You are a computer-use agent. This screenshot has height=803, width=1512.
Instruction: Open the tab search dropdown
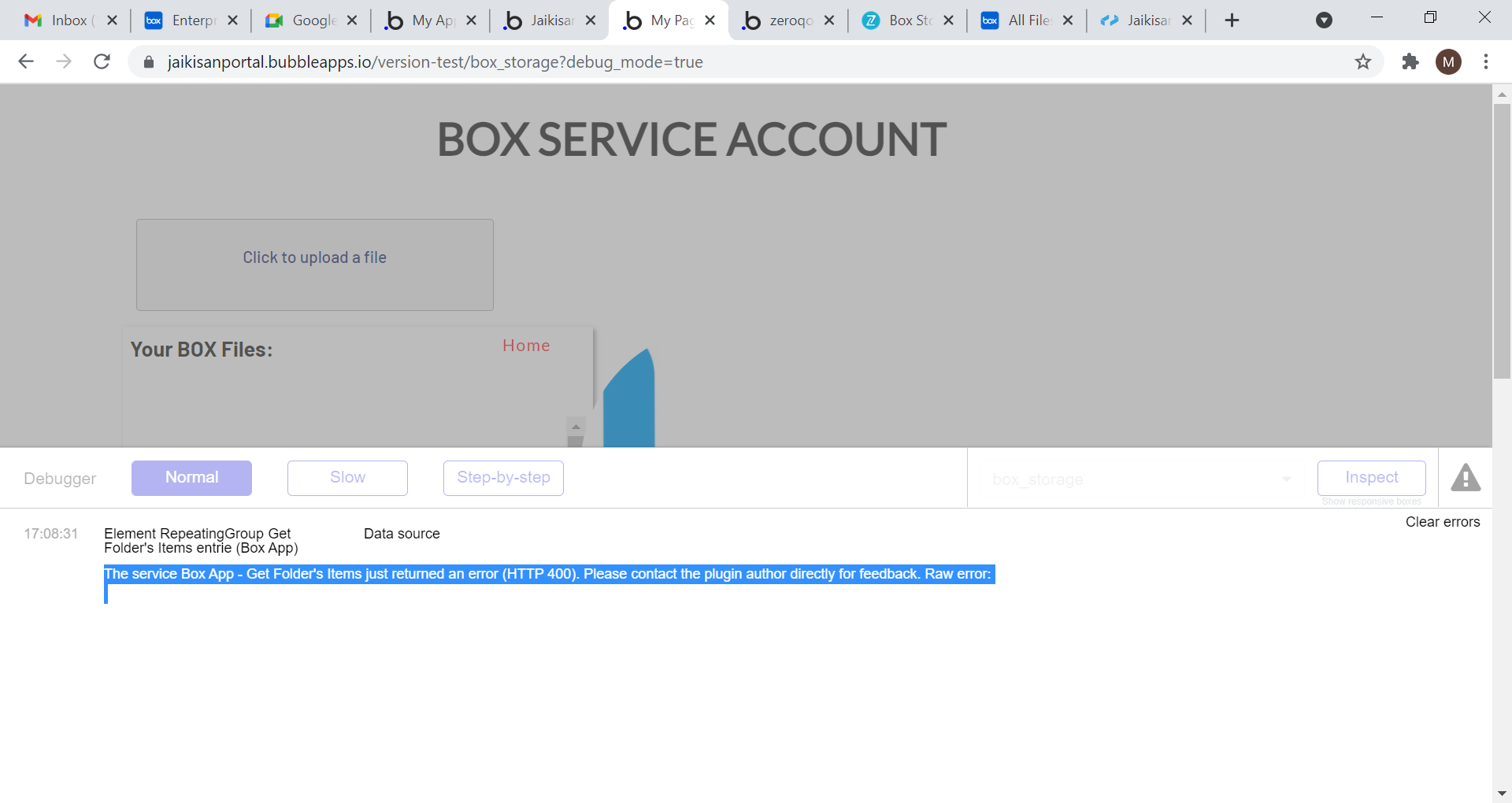(1325, 20)
